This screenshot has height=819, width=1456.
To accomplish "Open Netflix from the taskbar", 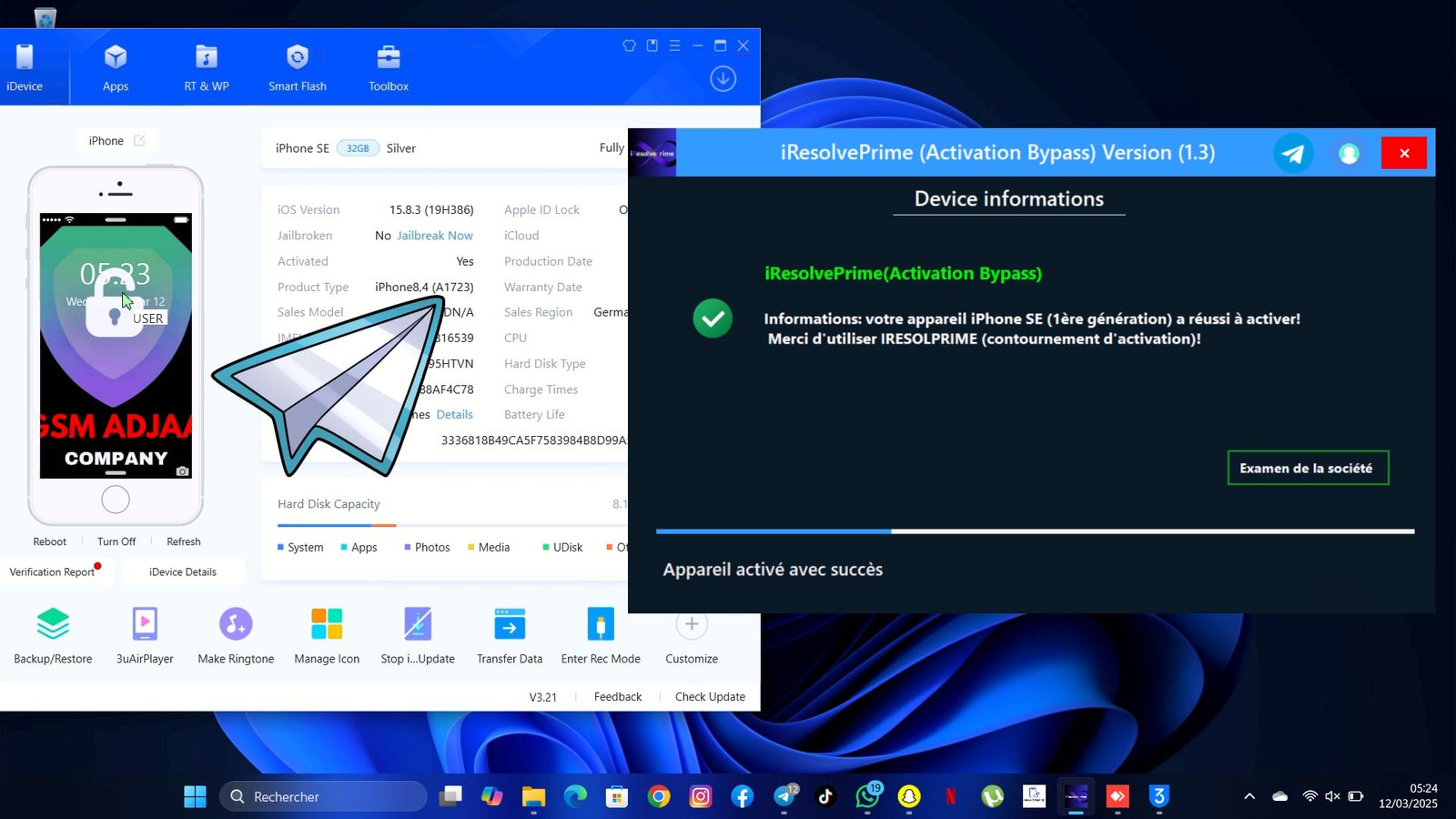I will click(951, 796).
